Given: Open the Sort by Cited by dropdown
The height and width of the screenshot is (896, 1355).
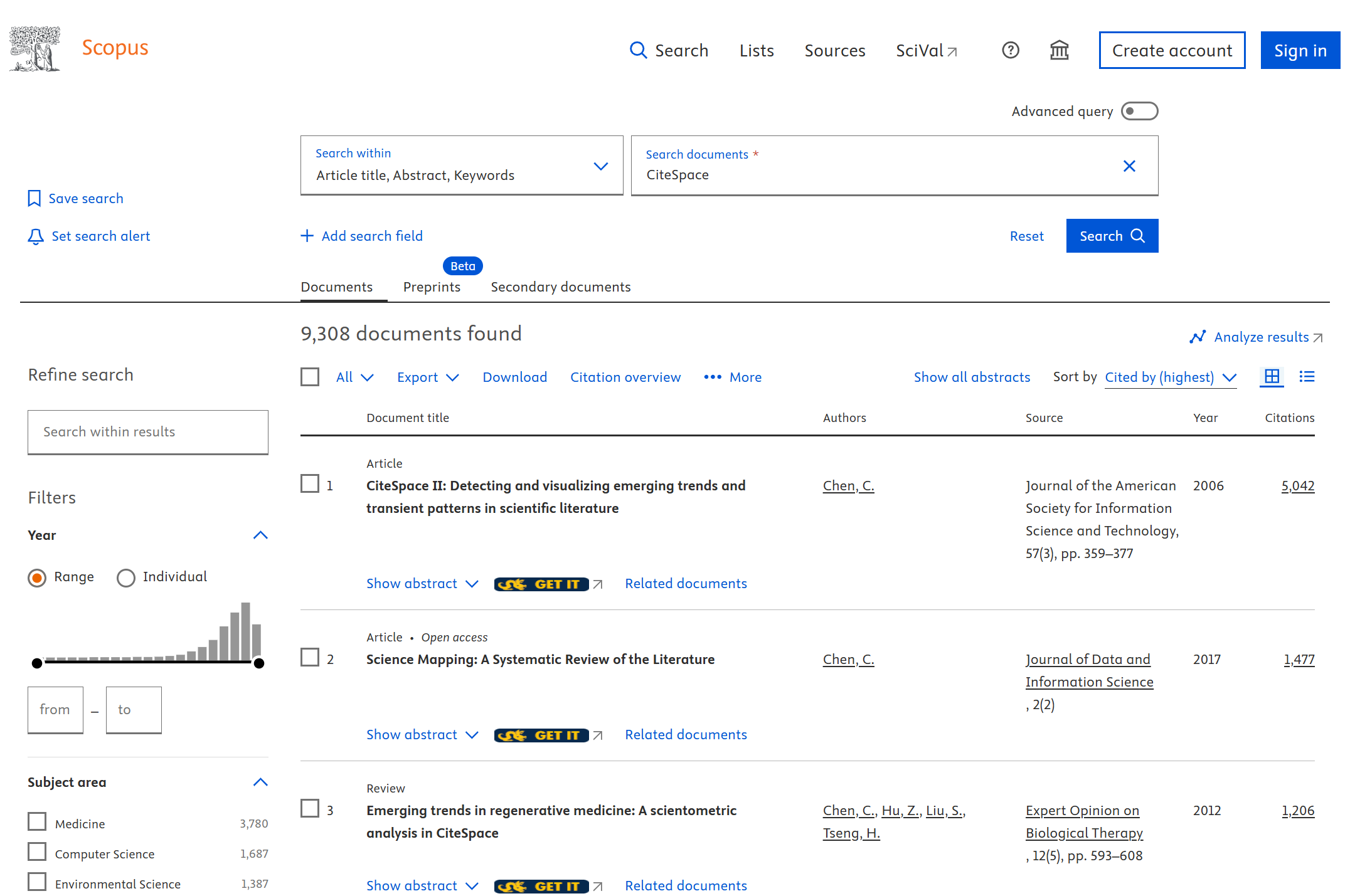Looking at the screenshot, I should [x=1170, y=377].
